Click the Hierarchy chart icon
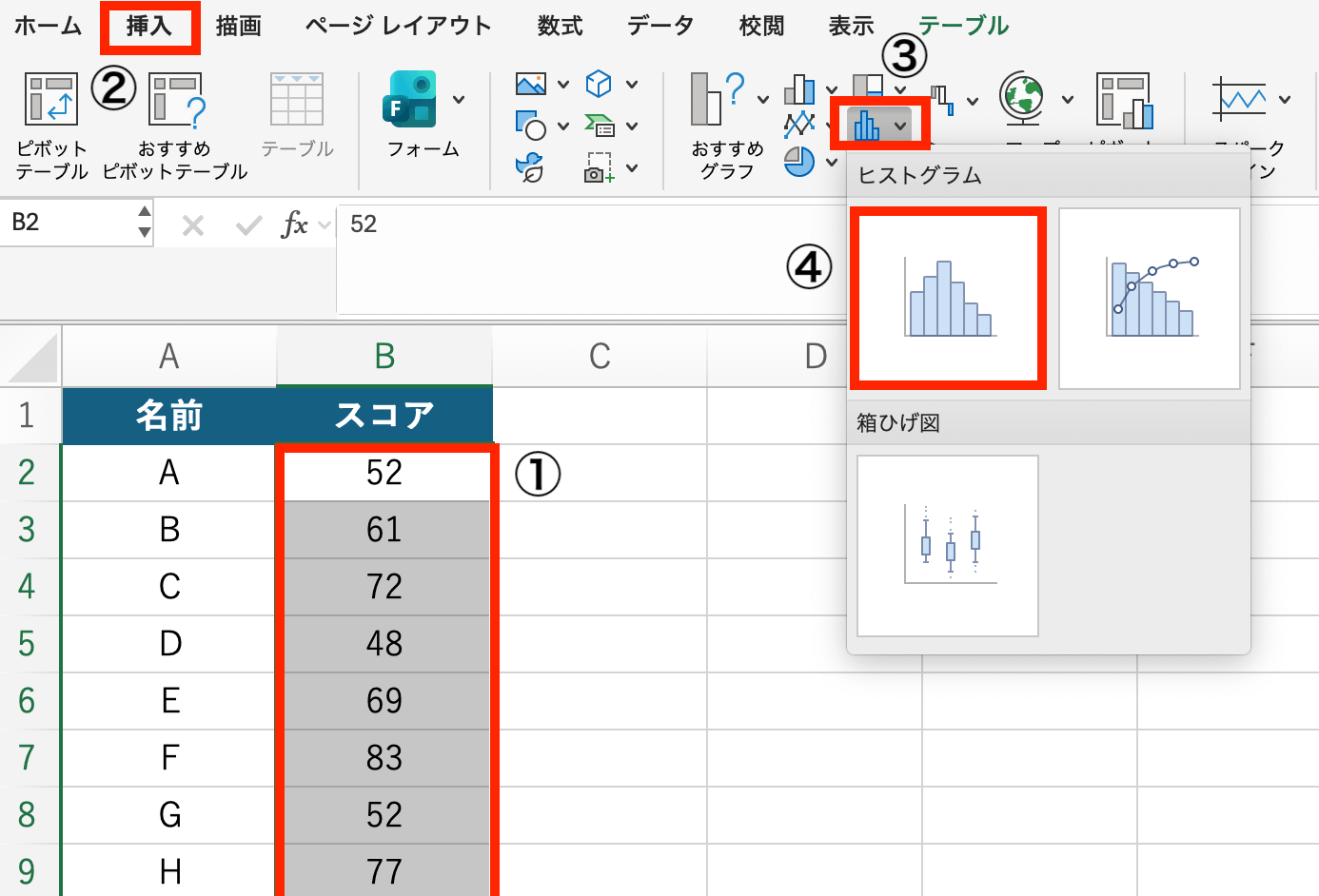Screen dimensions: 1319x896 tap(868, 87)
